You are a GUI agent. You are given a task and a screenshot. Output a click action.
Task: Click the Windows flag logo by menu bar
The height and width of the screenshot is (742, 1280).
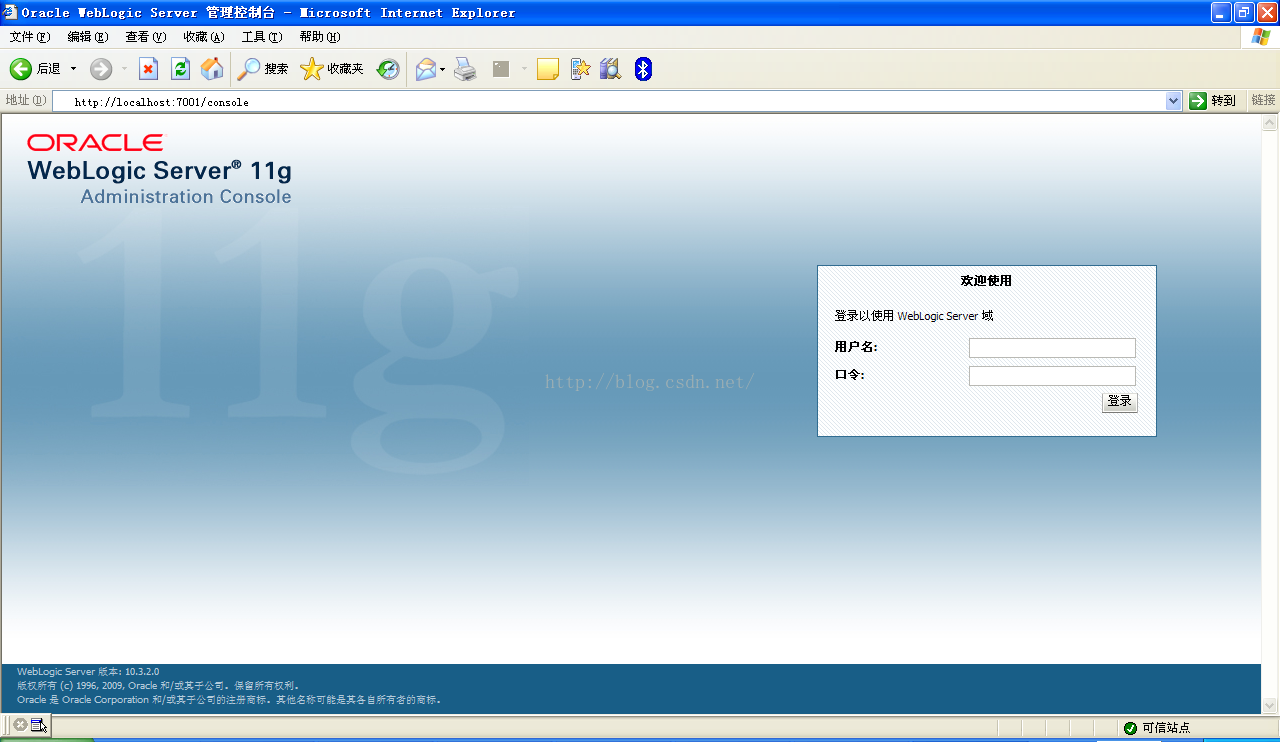1261,37
